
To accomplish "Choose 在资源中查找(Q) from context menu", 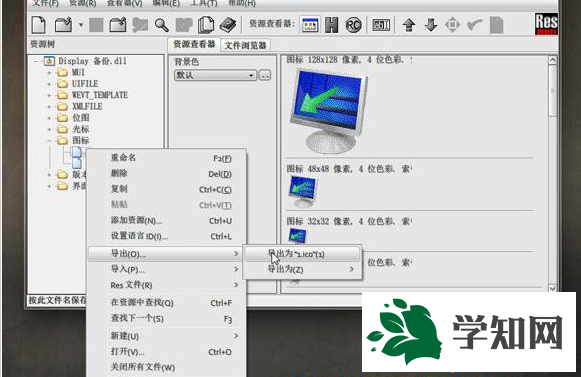I will coord(166,302).
